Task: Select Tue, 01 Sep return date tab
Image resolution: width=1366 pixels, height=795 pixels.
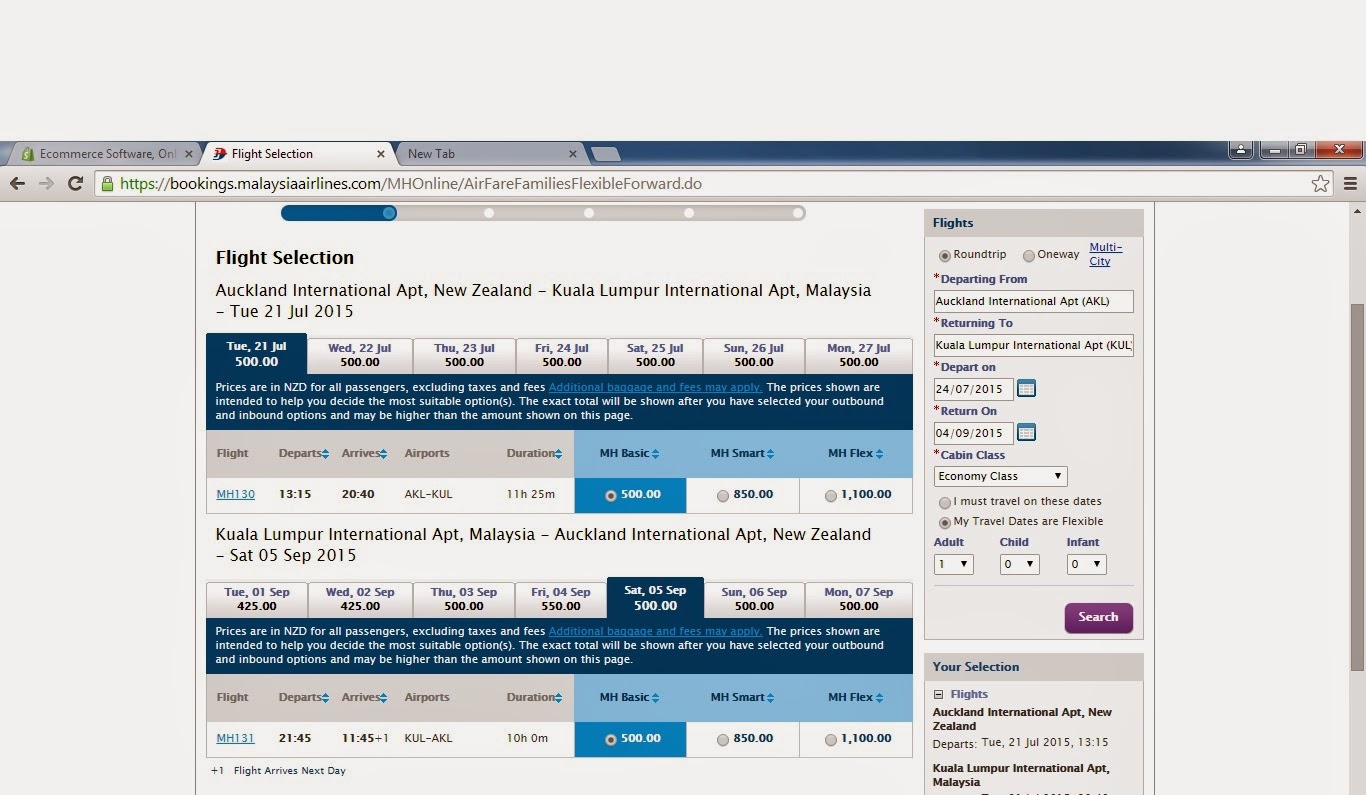Action: (x=257, y=599)
